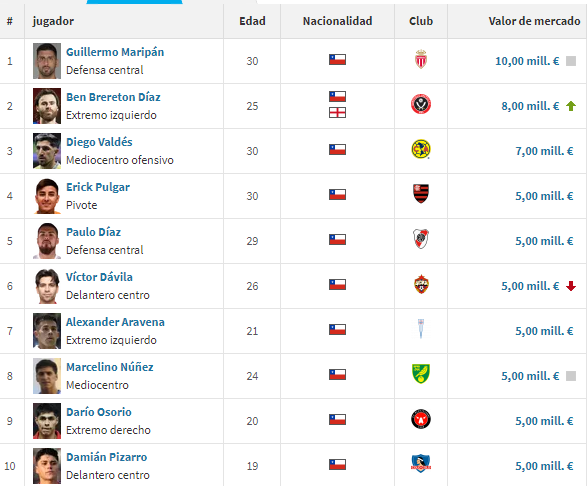Open Darío Osorio's 5,00 mill. € market value
The height and width of the screenshot is (486, 587).
pos(544,421)
